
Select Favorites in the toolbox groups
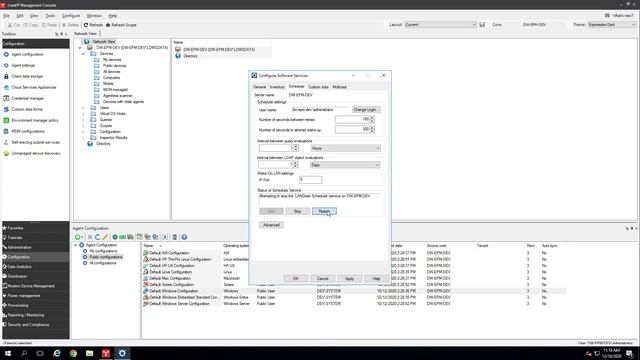point(16,228)
